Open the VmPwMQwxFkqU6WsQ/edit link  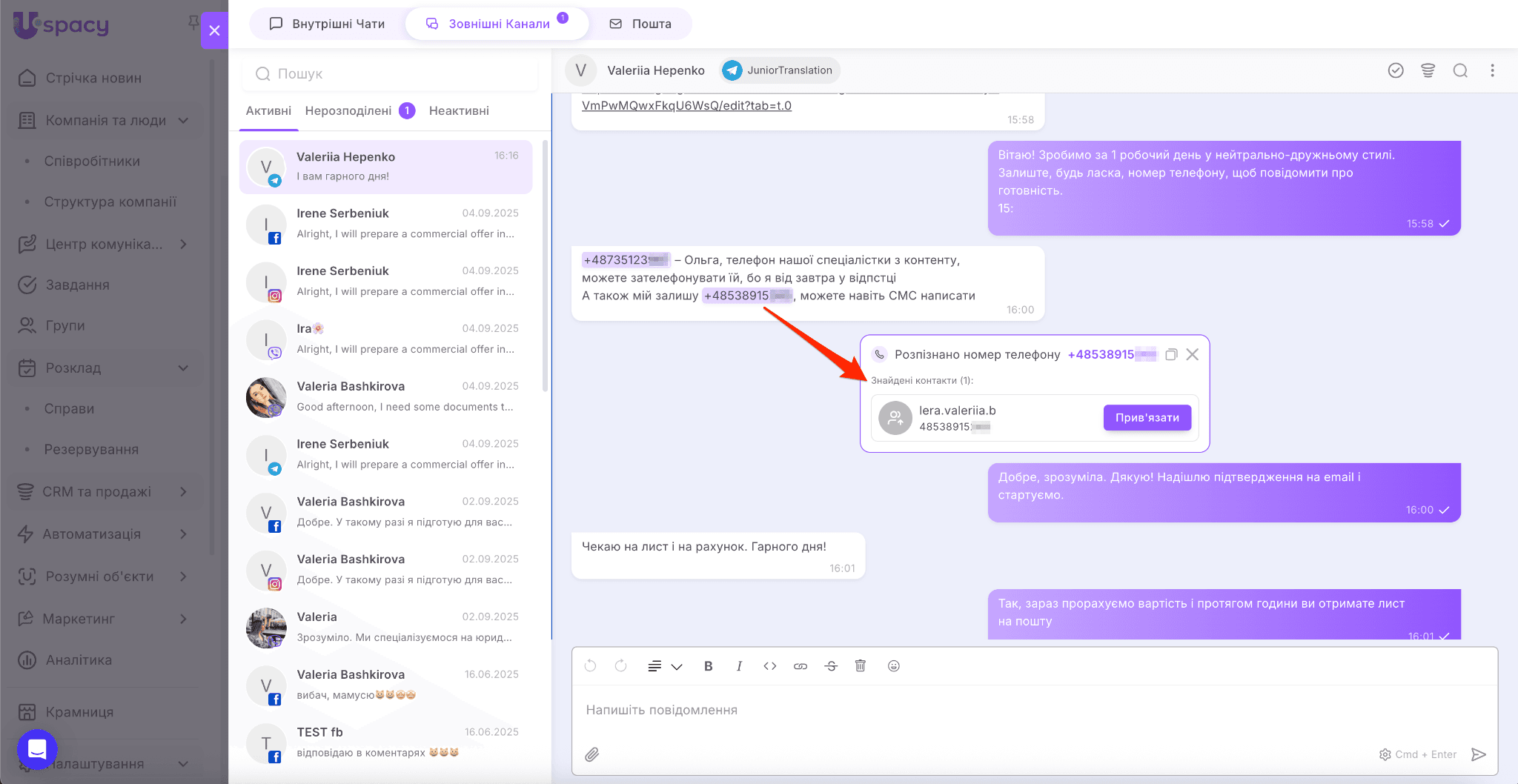click(x=686, y=105)
